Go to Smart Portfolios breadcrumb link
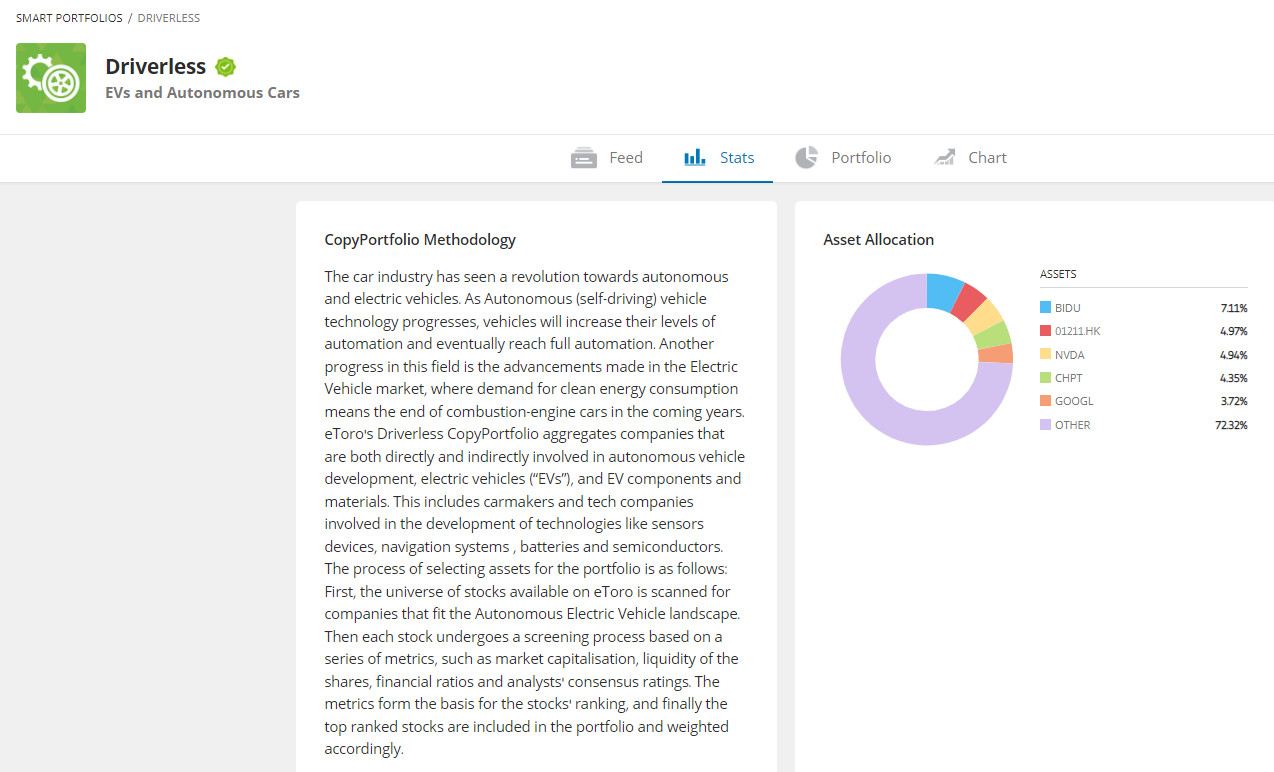This screenshot has height=772, width=1274. [x=69, y=18]
